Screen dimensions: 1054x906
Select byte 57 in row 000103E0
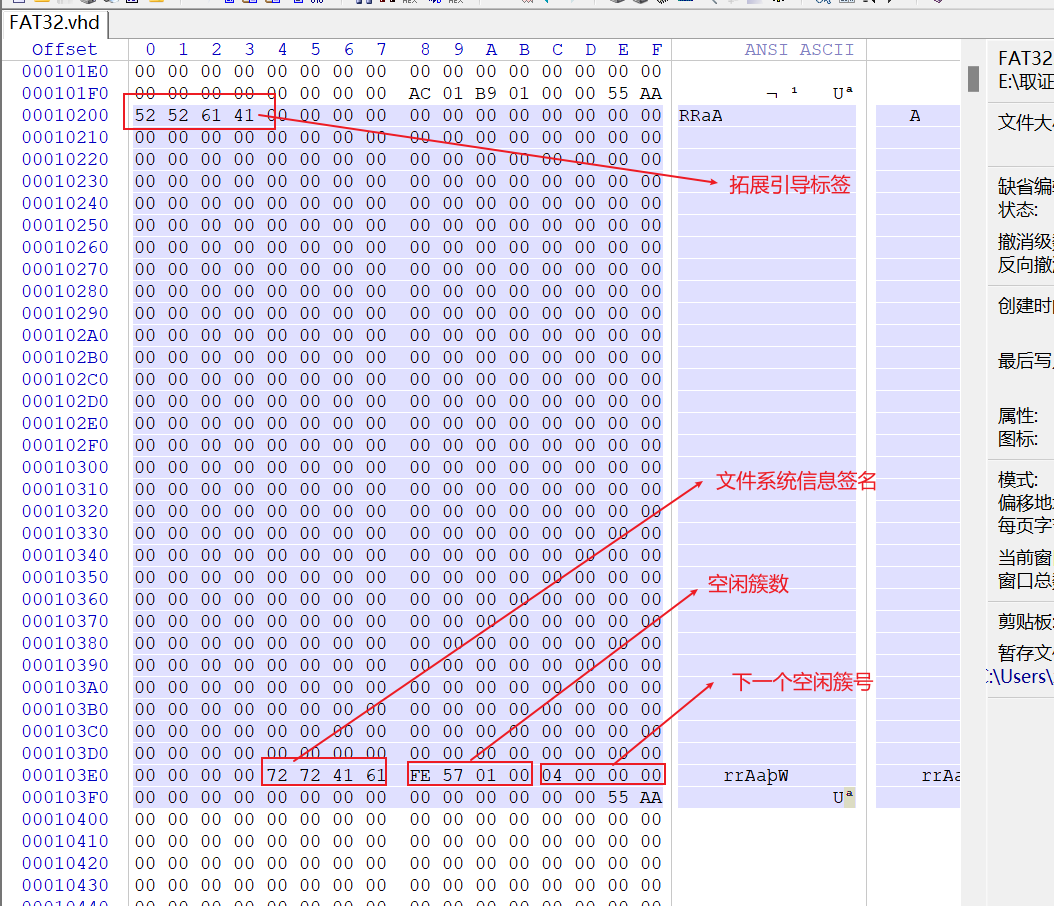pyautogui.click(x=453, y=776)
